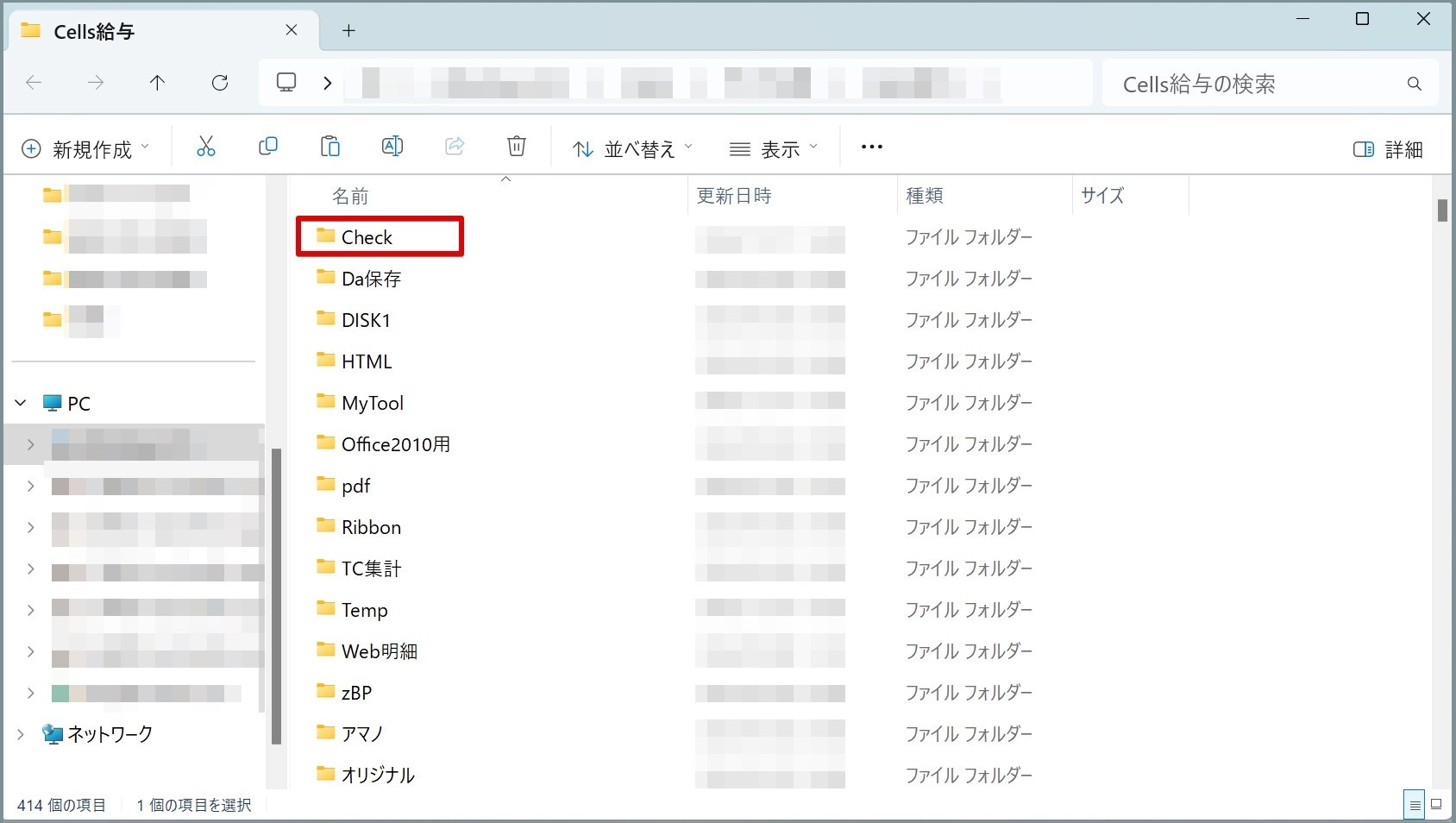Image resolution: width=1456 pixels, height=823 pixels.
Task: Click the Share icon in toolbar
Action: click(455, 147)
